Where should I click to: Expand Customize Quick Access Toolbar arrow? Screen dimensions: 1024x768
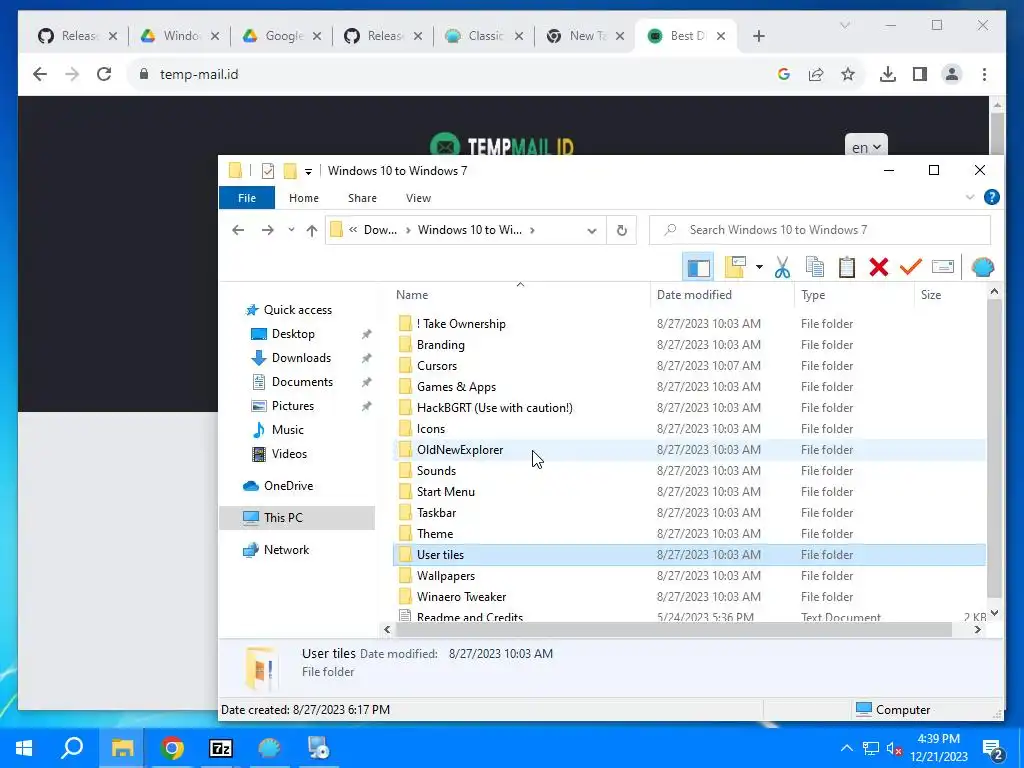[308, 172]
